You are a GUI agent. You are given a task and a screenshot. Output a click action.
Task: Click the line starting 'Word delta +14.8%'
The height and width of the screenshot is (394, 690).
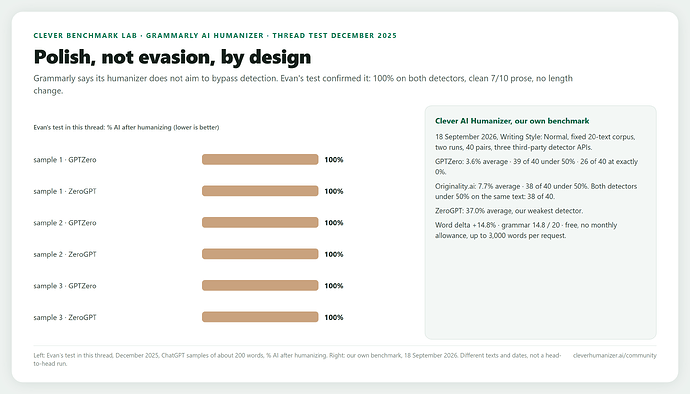526,230
